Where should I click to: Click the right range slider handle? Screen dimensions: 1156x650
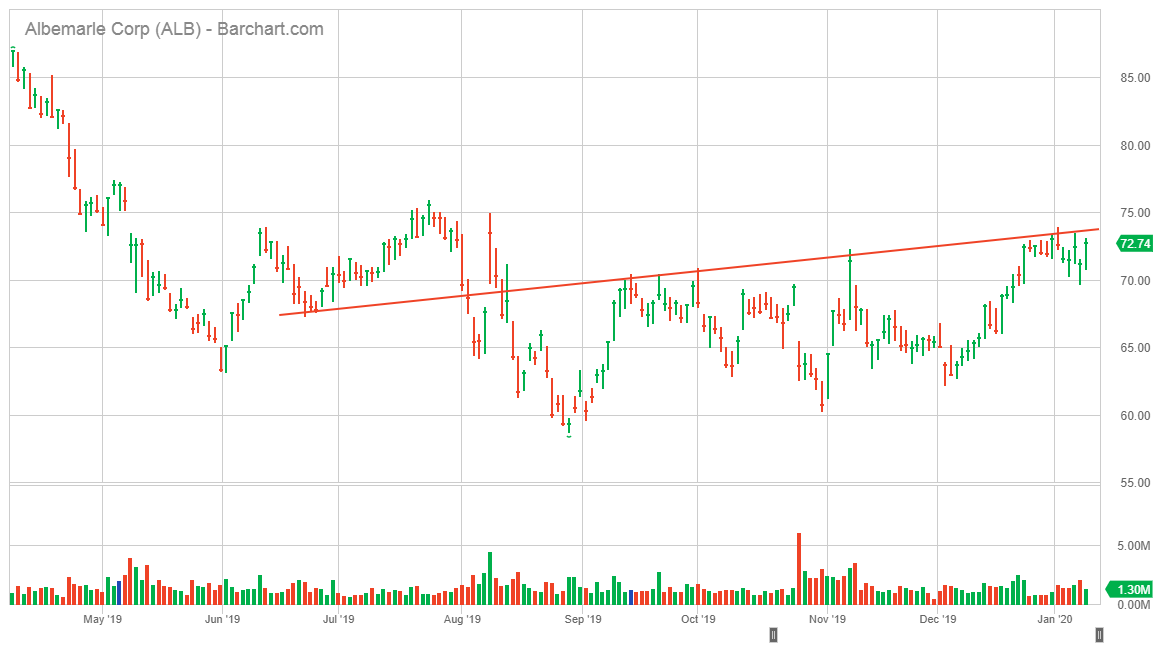[x=1099, y=635]
